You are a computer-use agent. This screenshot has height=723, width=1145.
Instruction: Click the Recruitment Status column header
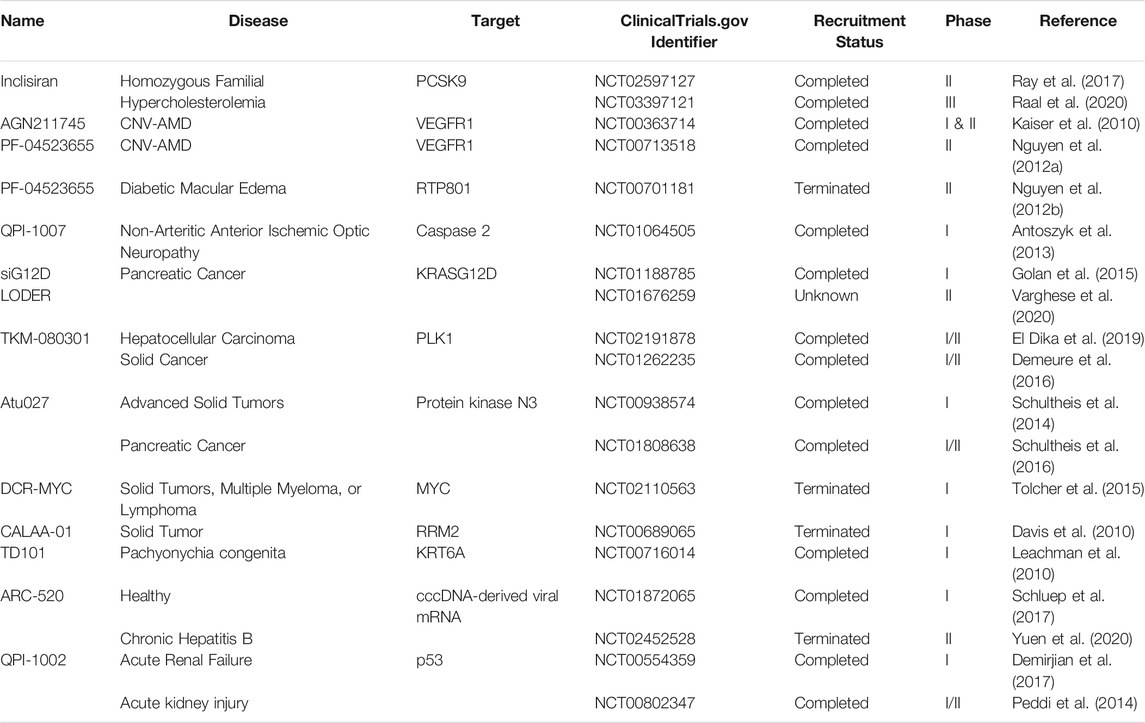click(x=859, y=31)
